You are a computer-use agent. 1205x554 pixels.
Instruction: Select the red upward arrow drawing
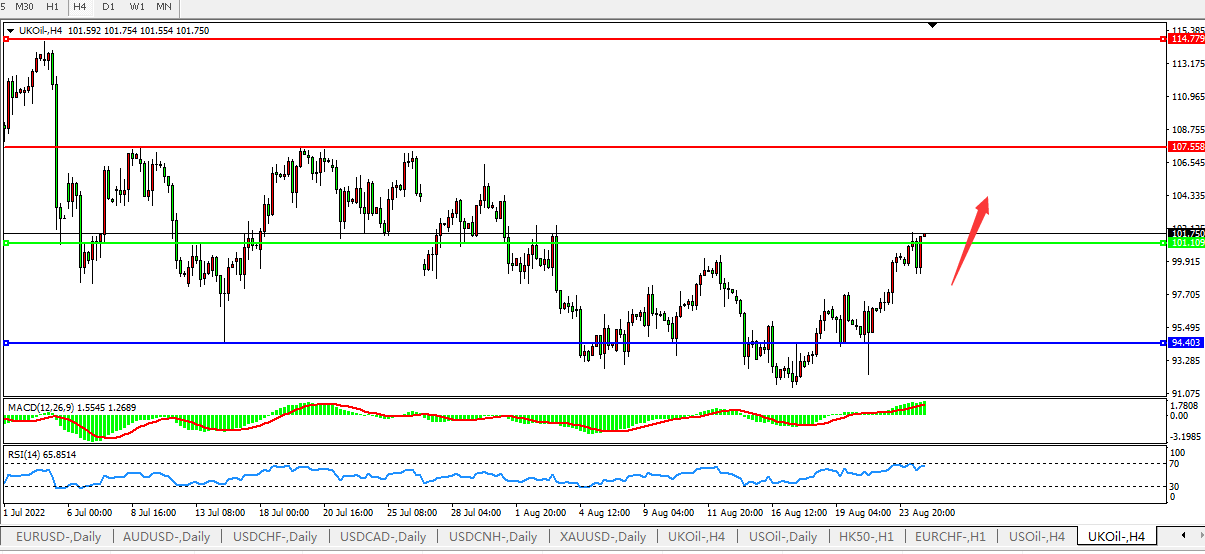coord(970,239)
